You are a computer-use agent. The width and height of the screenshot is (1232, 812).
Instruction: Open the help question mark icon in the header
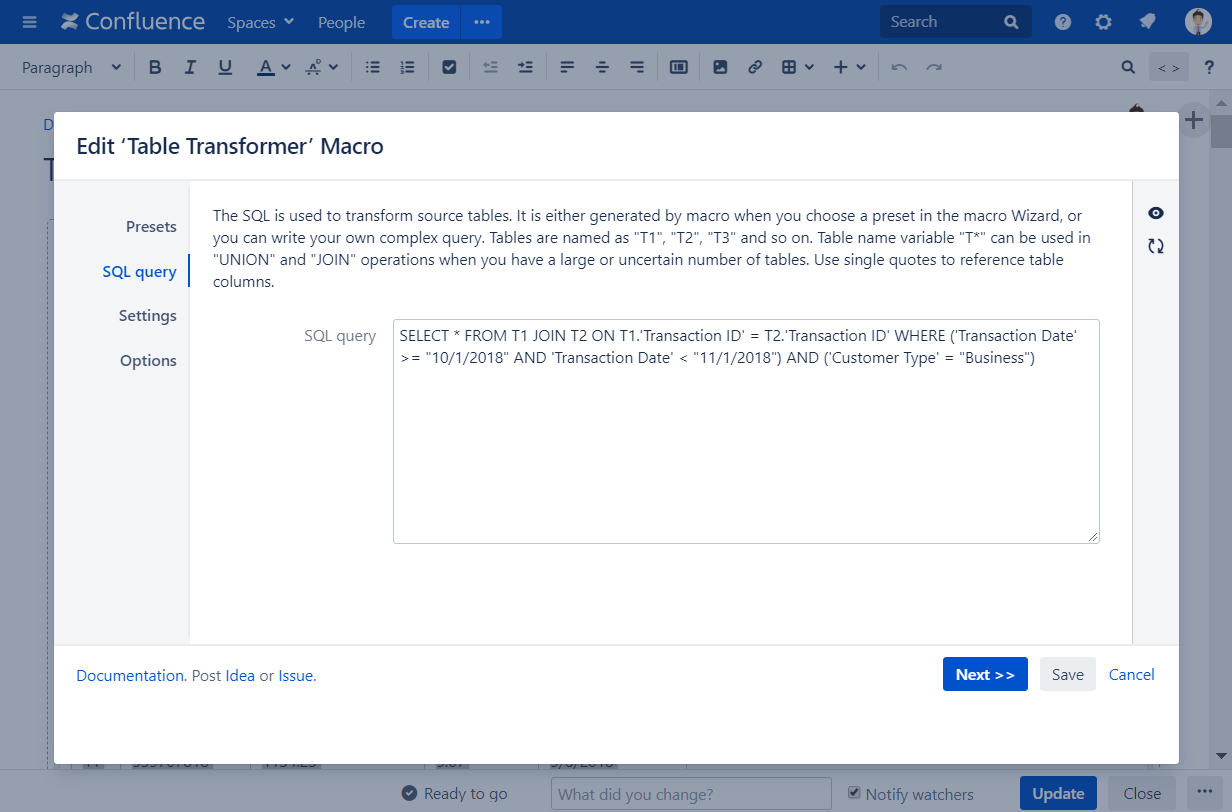(x=1063, y=22)
